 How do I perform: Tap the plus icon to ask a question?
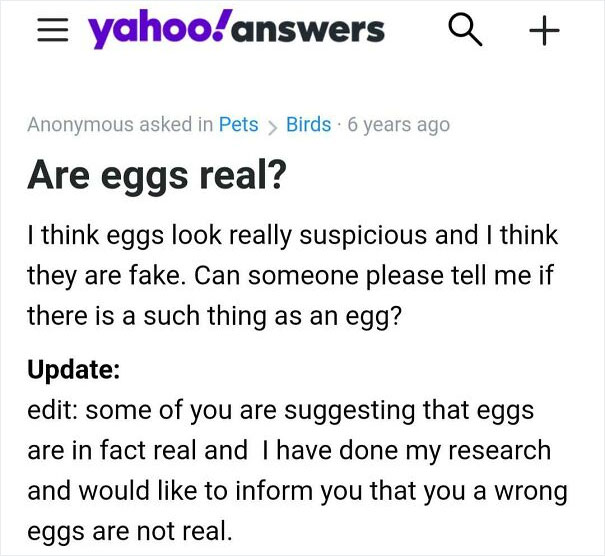click(543, 32)
